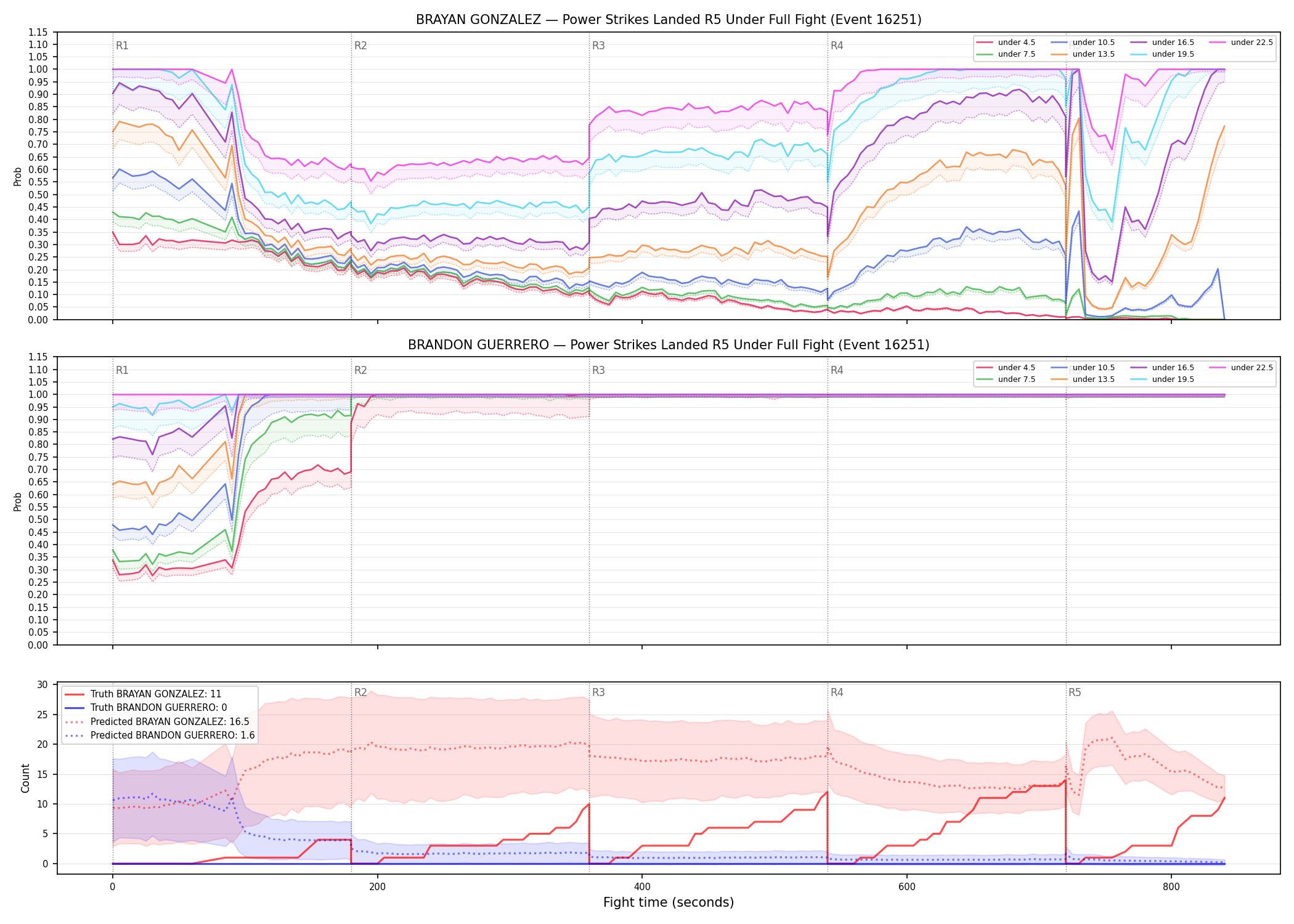Image resolution: width=1294 pixels, height=924 pixels.
Task: Click R3 round marker in bottom count chart
Action: pos(598,692)
